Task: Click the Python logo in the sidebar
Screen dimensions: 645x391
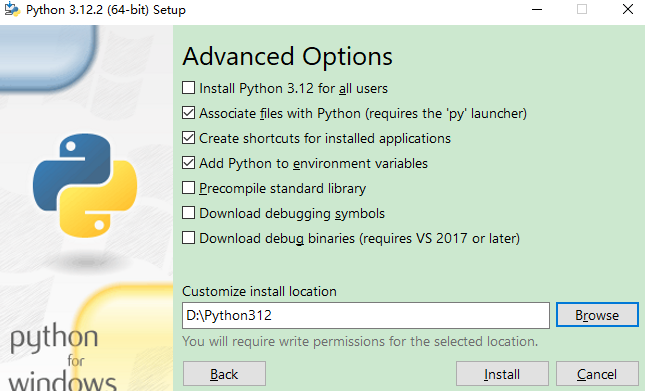Action: (x=85, y=185)
